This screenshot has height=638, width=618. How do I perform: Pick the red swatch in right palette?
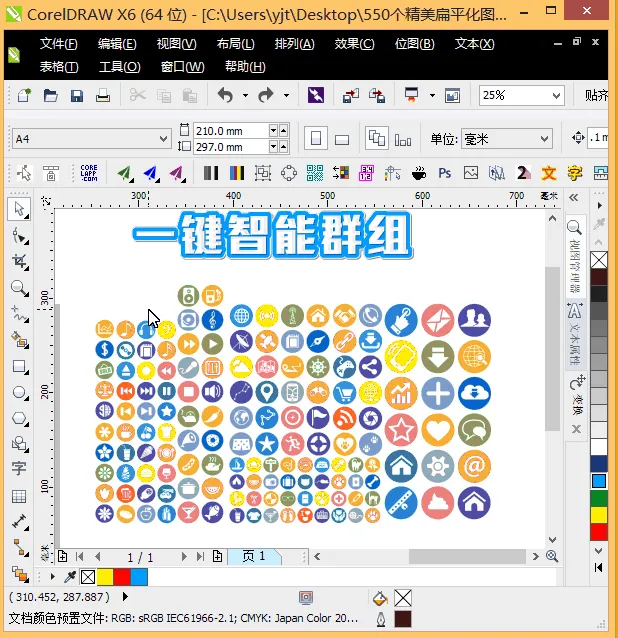[x=599, y=532]
